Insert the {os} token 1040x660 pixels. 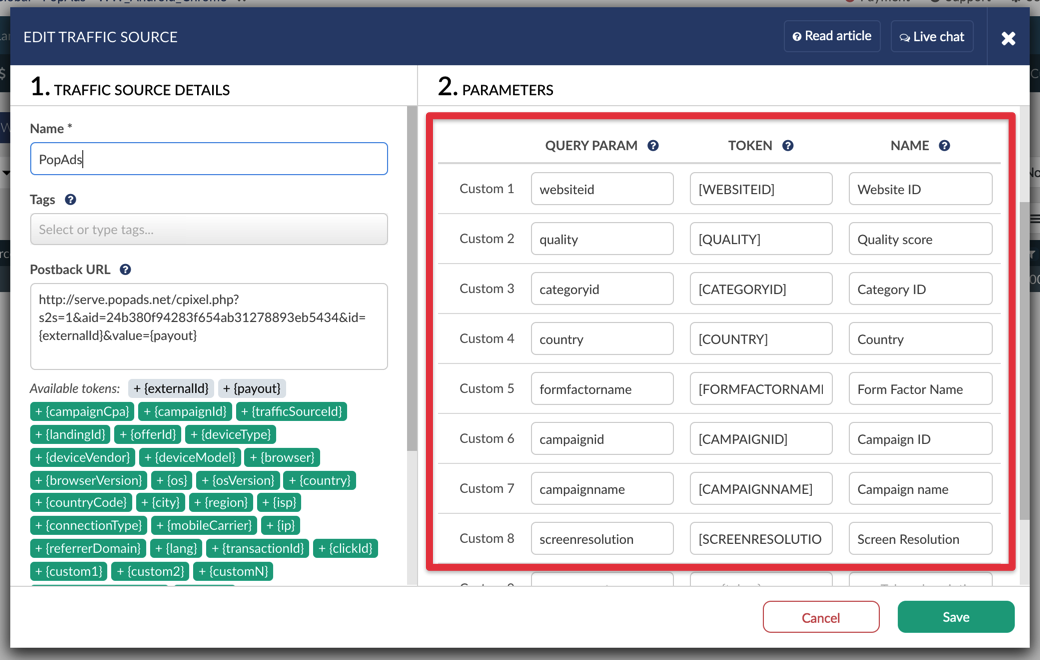172,480
